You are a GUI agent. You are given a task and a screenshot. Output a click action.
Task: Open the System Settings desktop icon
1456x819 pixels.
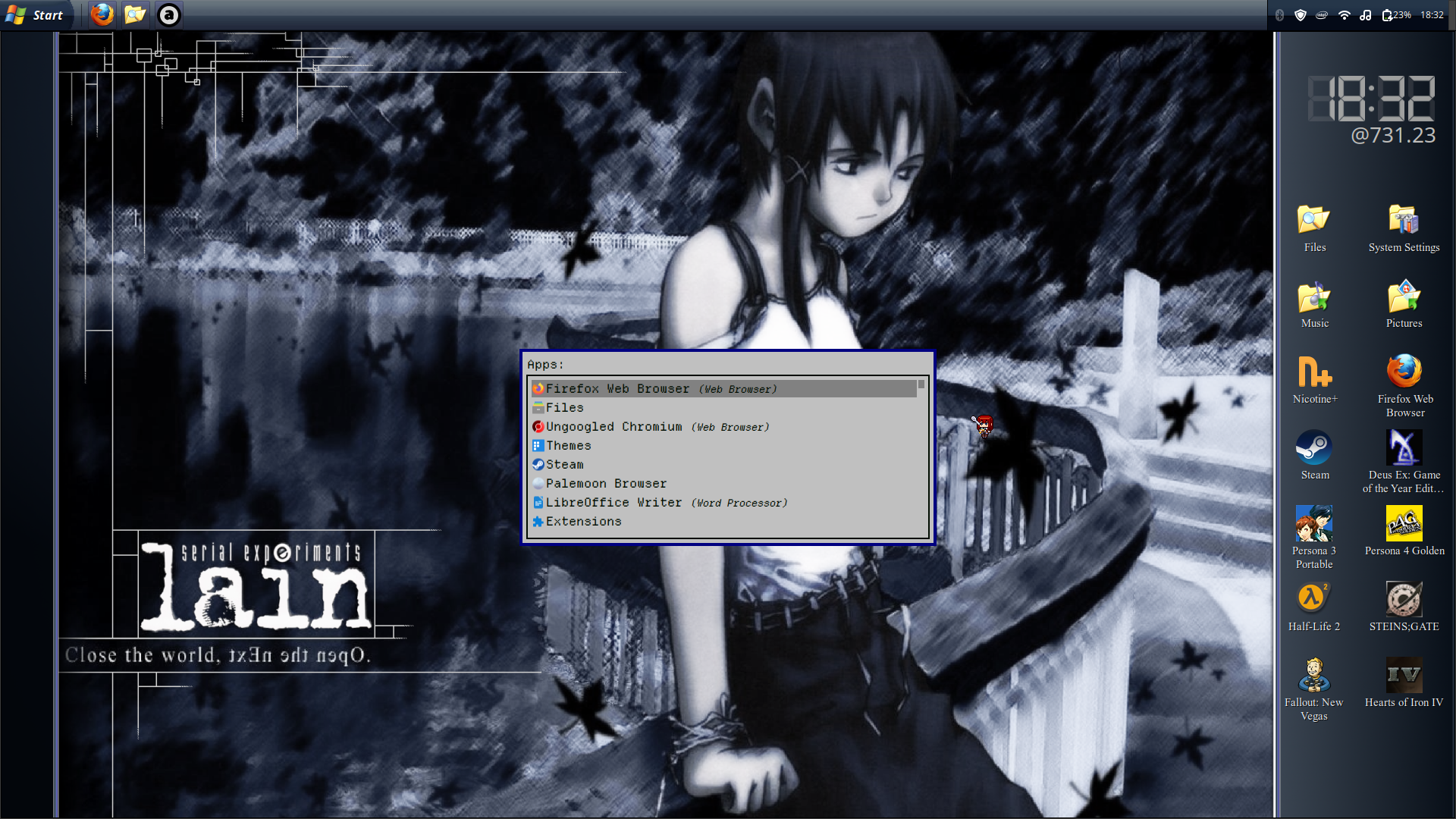[x=1404, y=228]
